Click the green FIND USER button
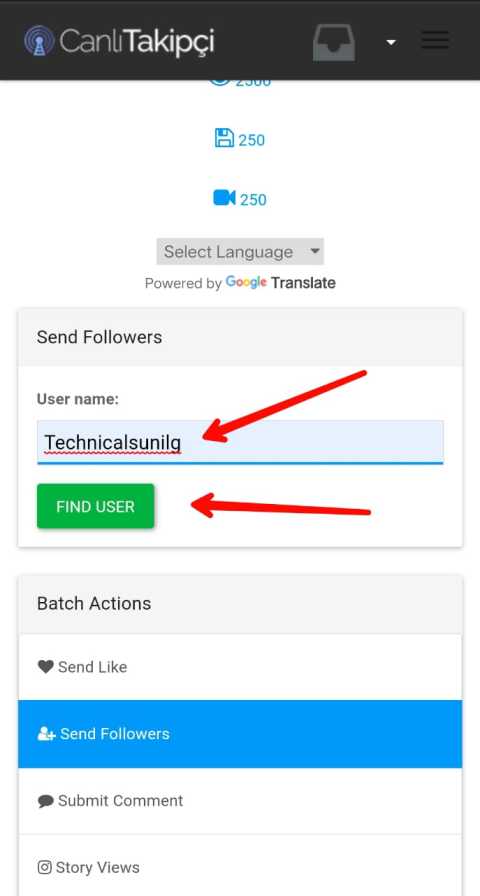The image size is (480, 896). tap(95, 506)
